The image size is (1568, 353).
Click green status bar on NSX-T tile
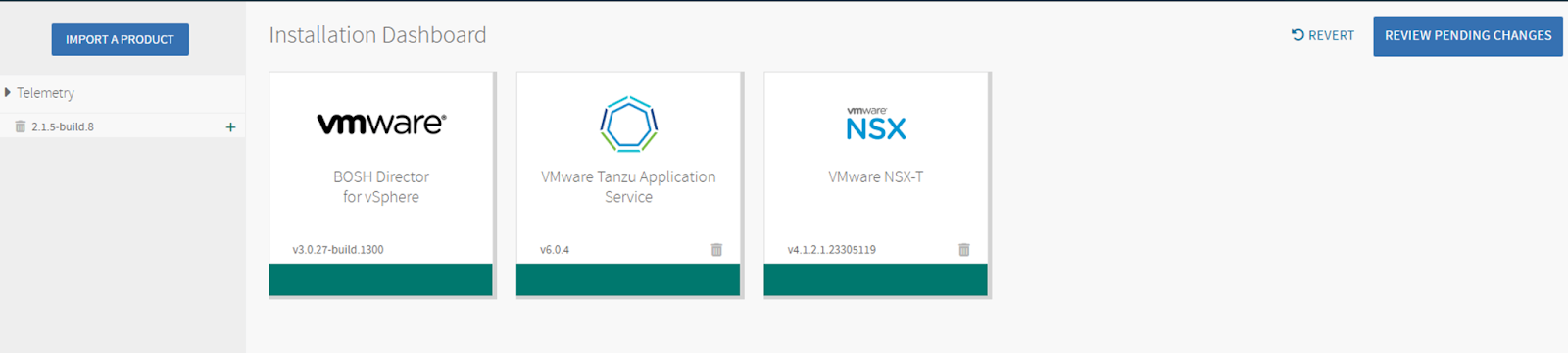pos(876,279)
